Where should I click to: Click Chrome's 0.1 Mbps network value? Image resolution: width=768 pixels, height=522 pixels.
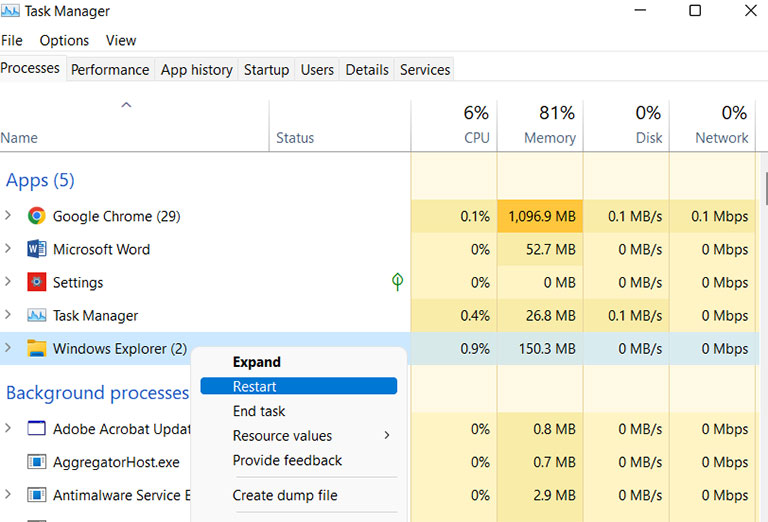[720, 216]
